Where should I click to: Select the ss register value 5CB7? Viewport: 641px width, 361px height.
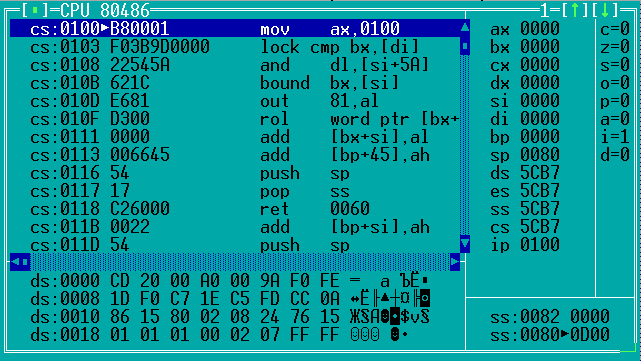[x=540, y=208]
